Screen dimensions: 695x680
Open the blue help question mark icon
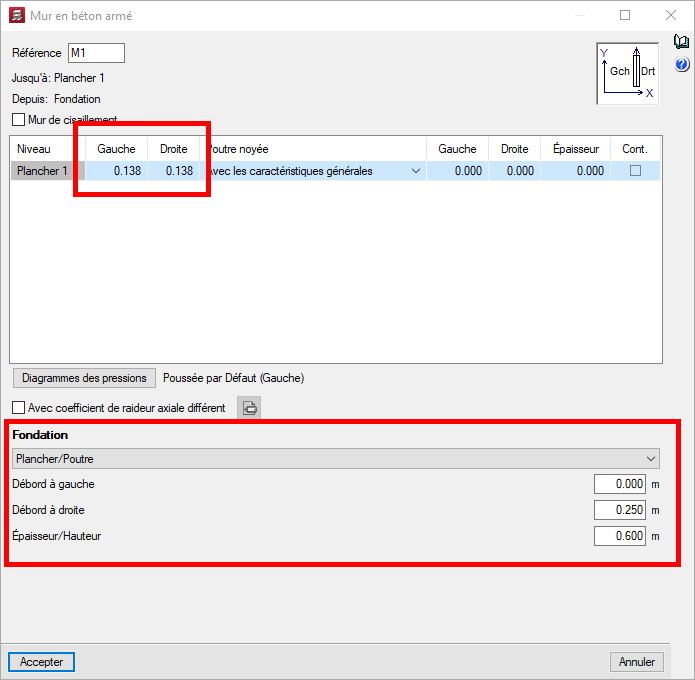682,65
